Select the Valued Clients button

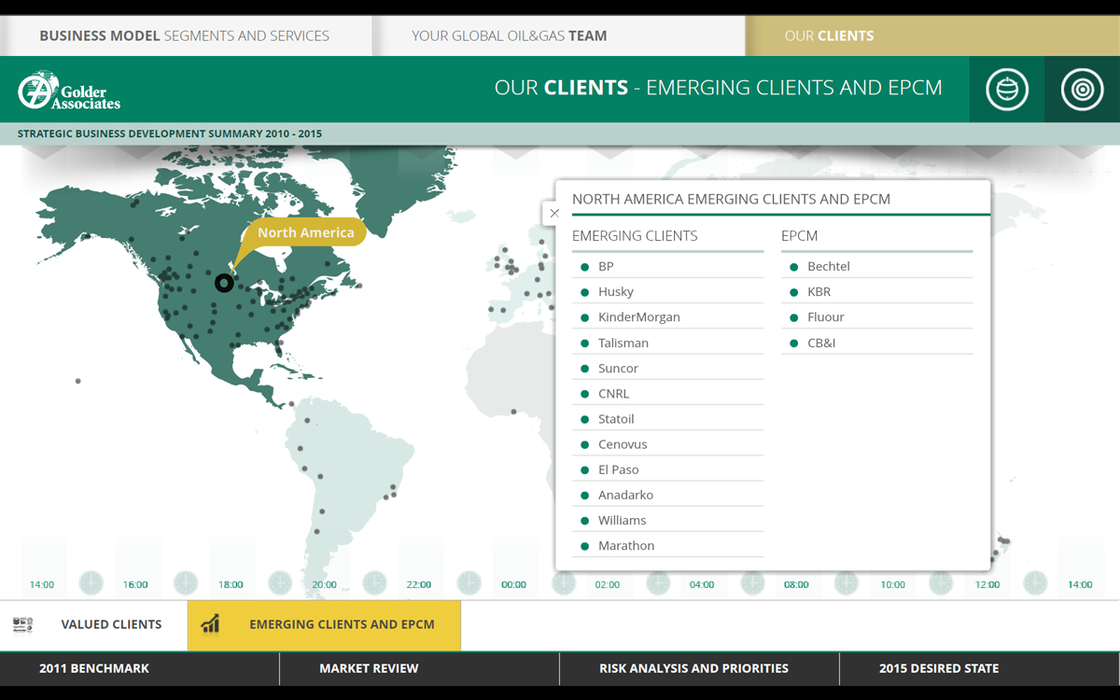(x=111, y=624)
